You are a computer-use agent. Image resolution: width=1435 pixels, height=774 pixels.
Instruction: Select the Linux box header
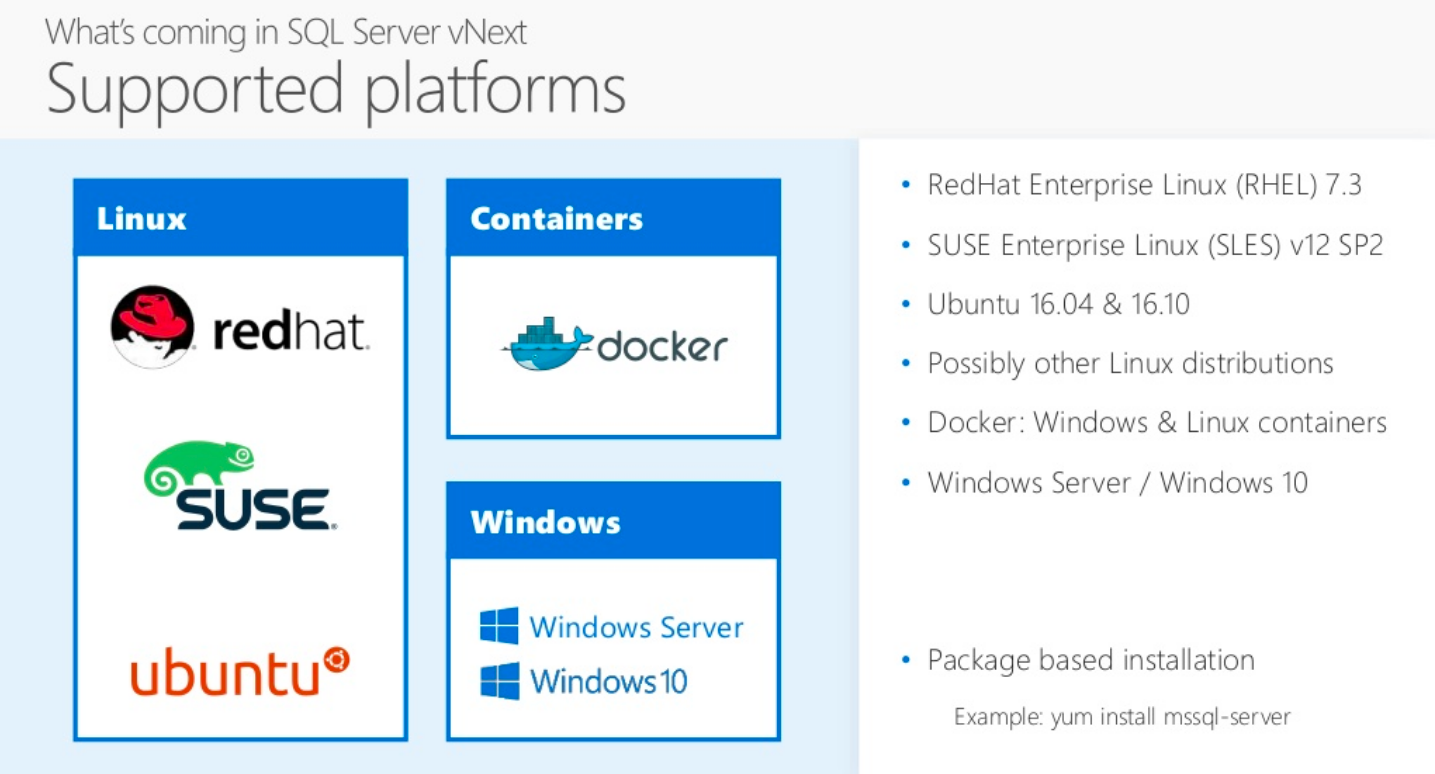(x=240, y=218)
